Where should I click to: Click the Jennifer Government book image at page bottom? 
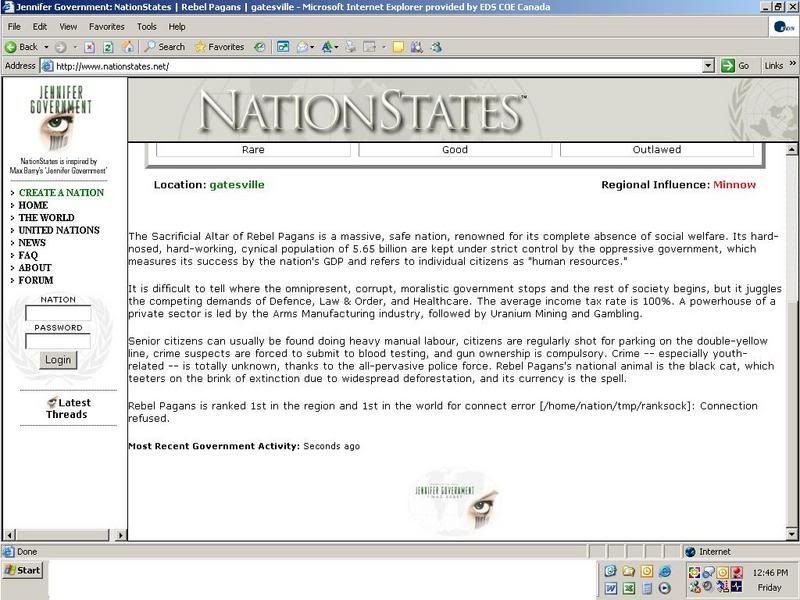(x=453, y=503)
